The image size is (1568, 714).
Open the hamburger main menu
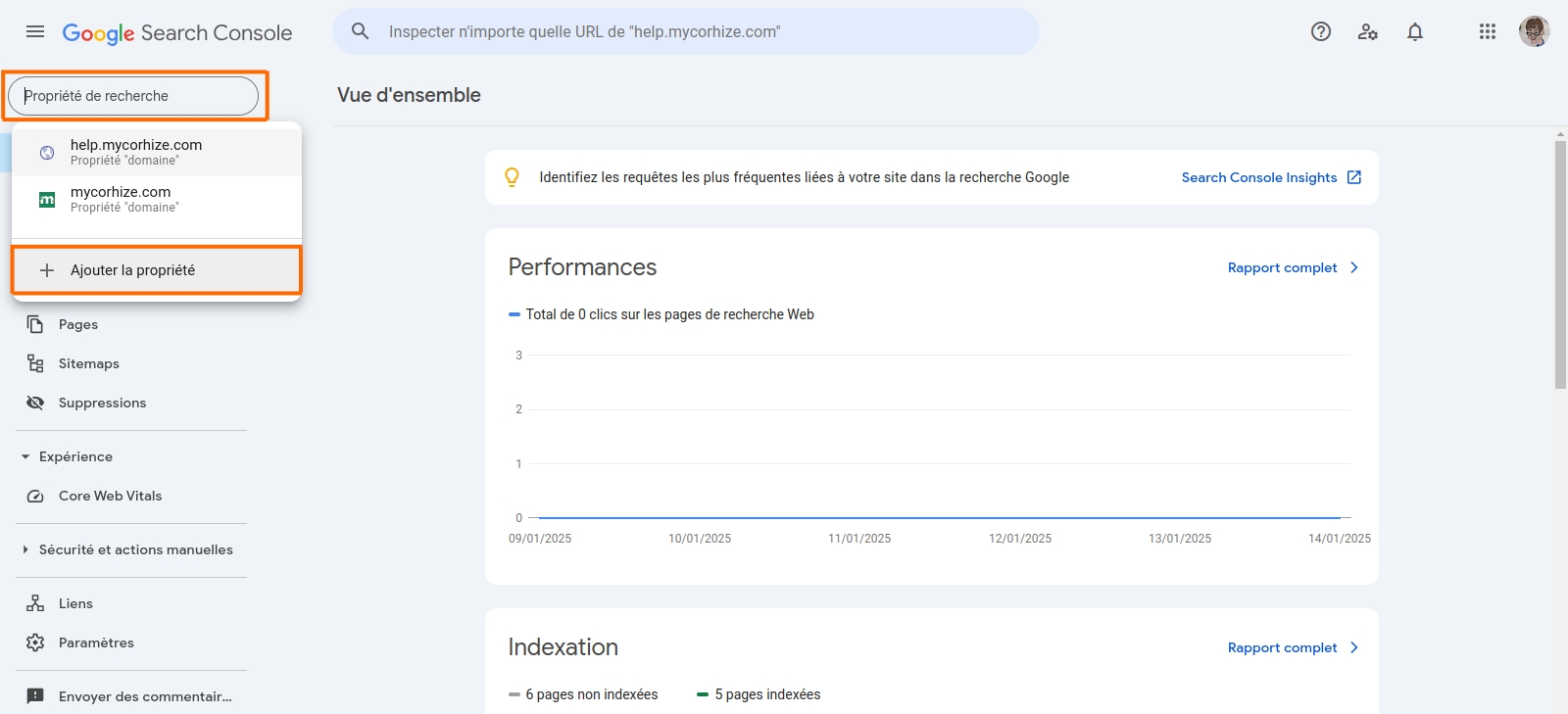pos(35,31)
